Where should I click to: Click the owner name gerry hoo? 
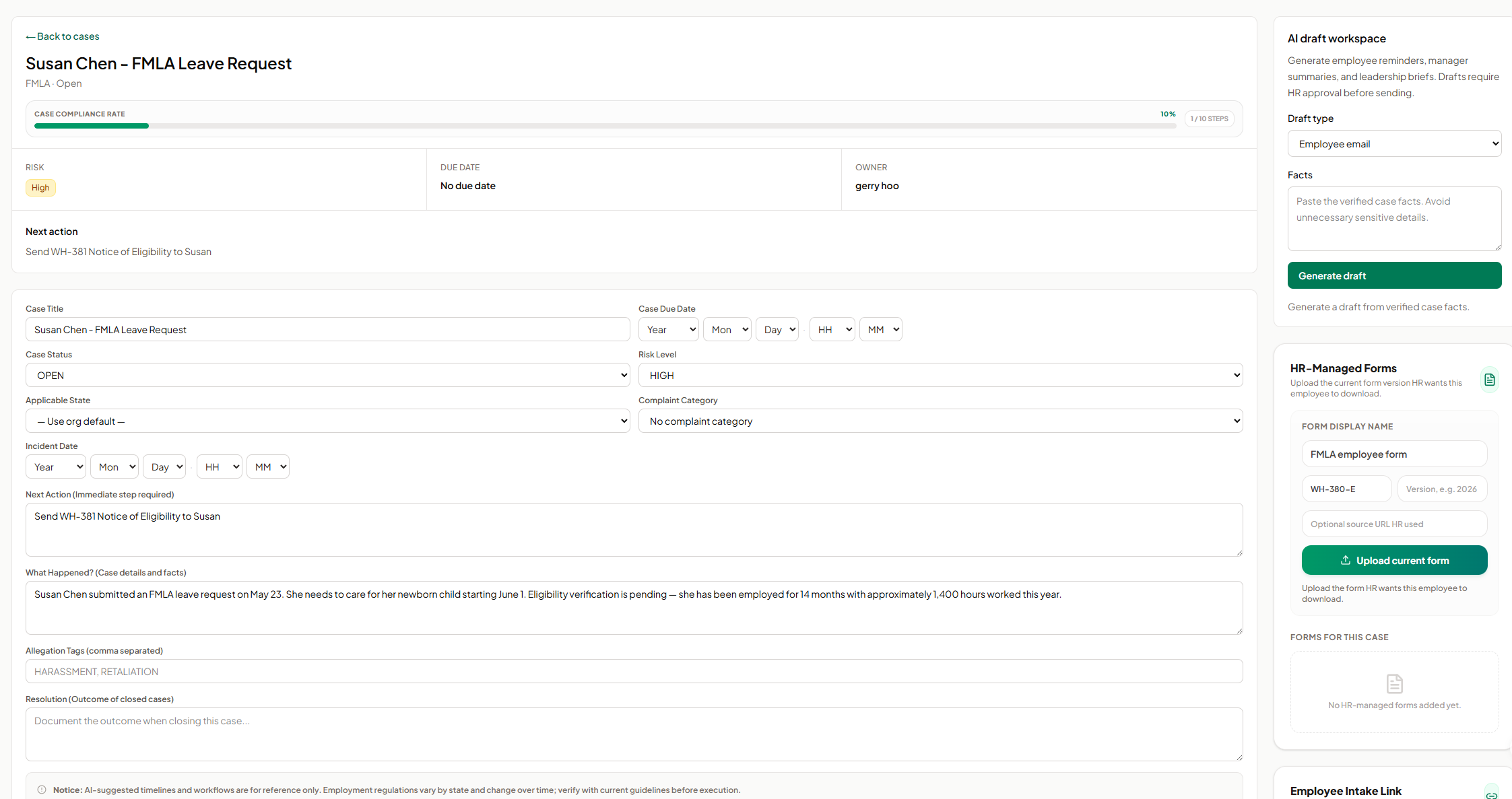[877, 186]
